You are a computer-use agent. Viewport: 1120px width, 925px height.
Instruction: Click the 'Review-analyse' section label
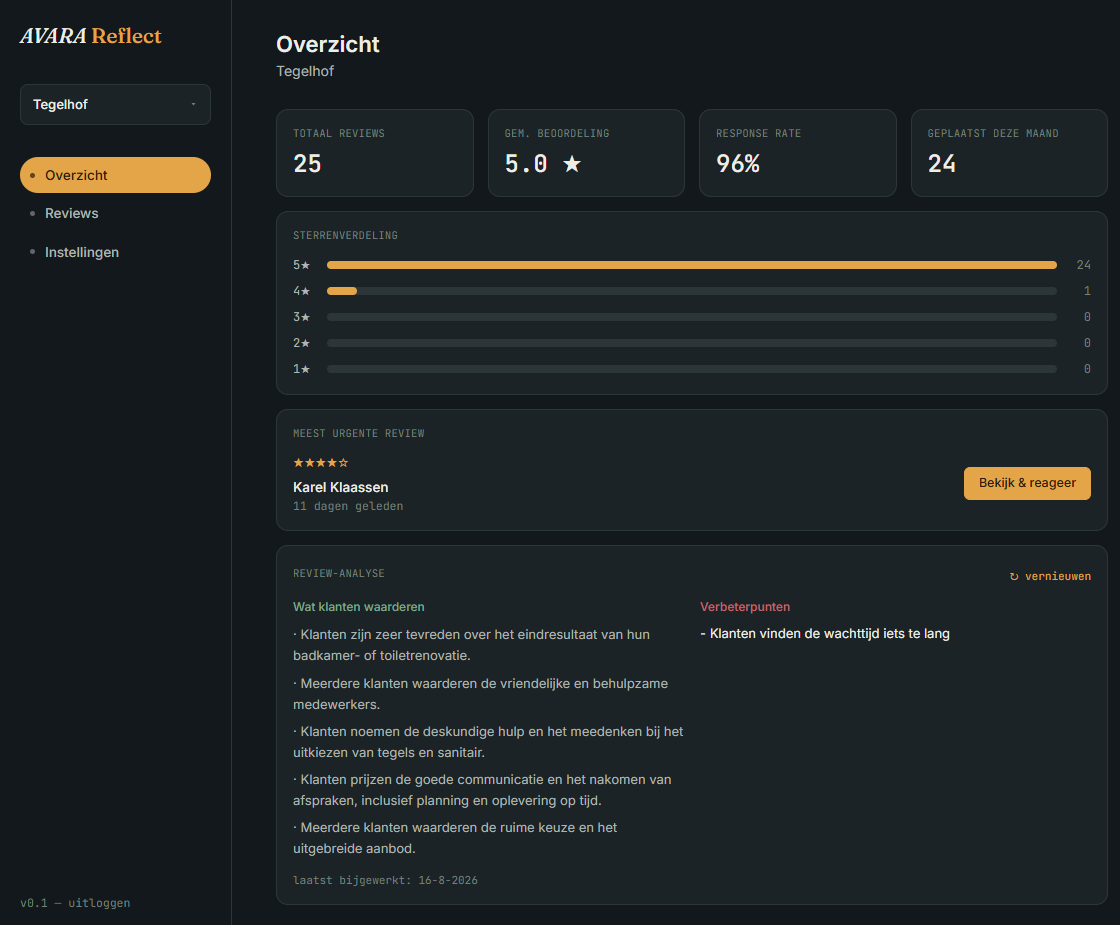tap(339, 574)
